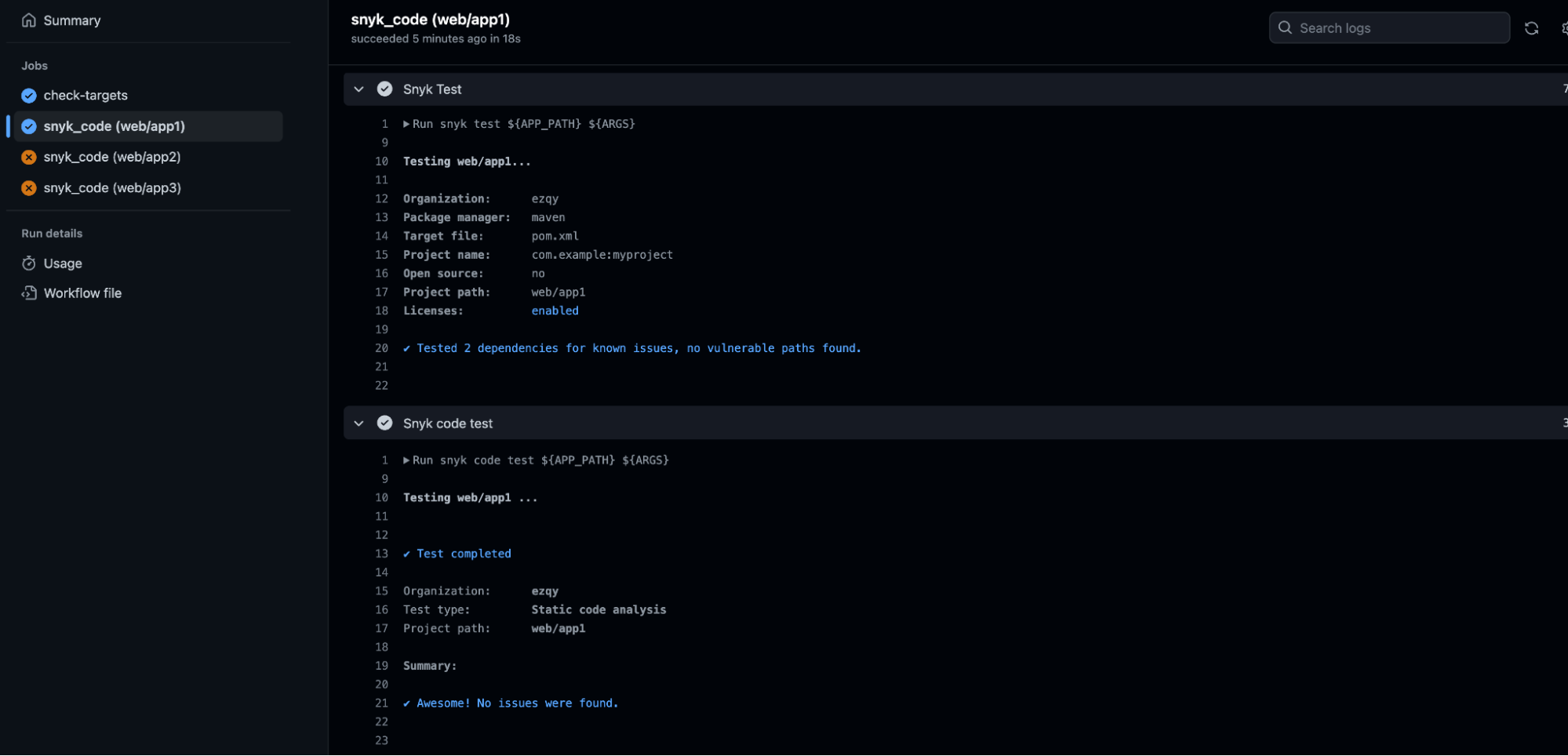
Task: Click the search magnifier icon
Action: click(x=1285, y=27)
